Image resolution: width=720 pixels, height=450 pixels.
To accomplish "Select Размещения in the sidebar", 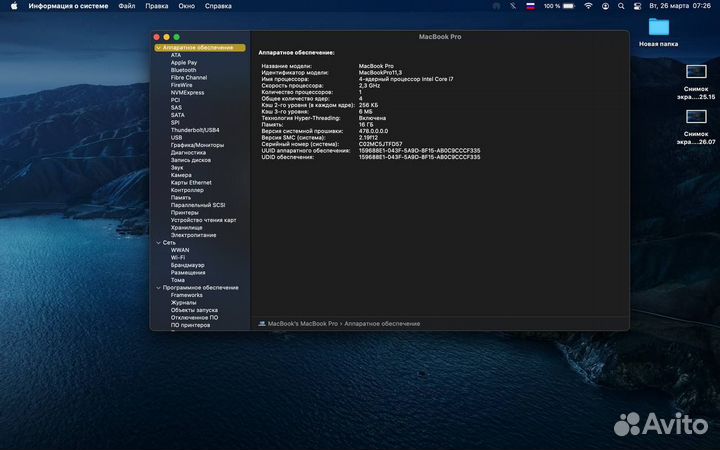I will point(188,272).
